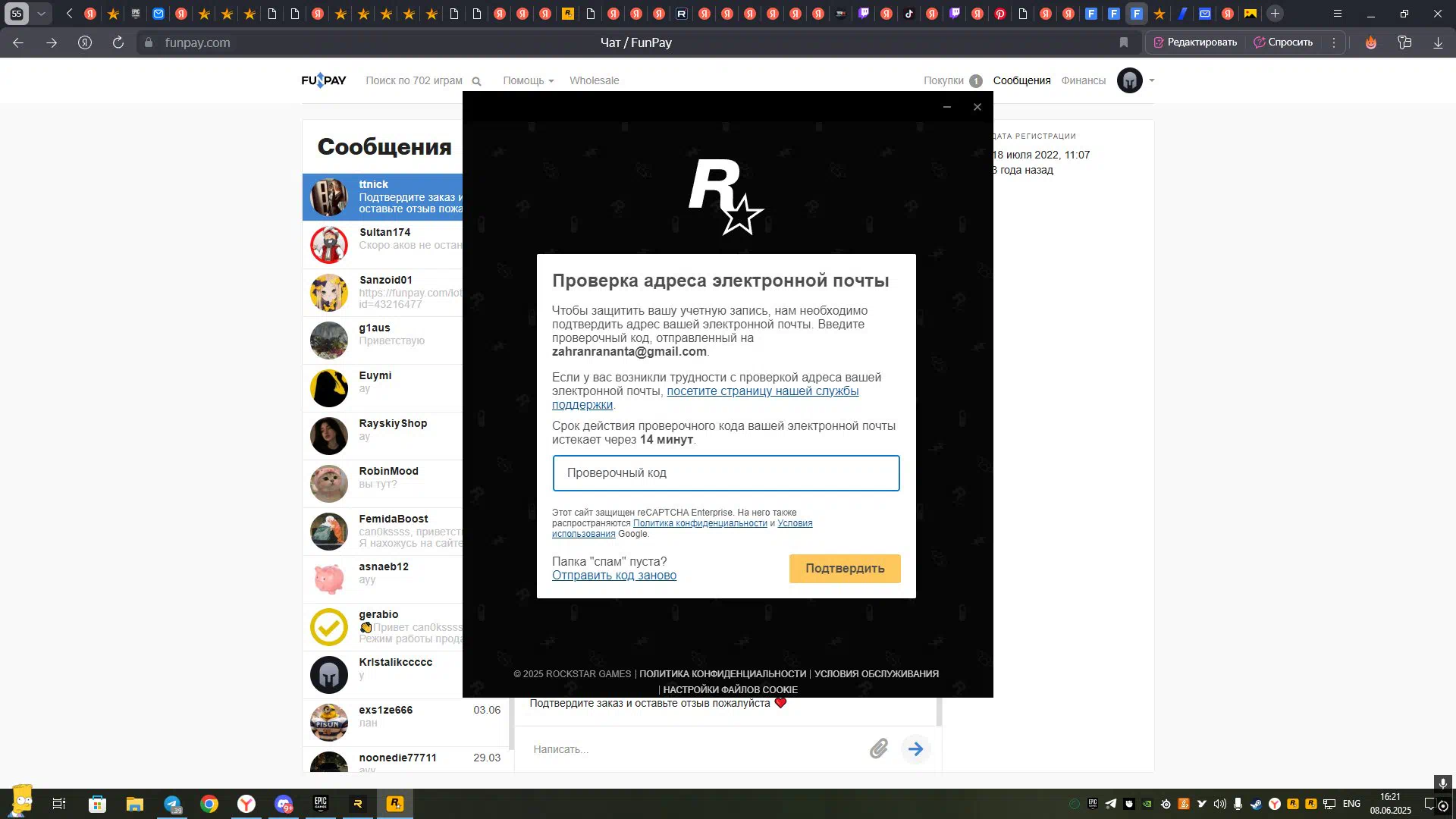Open Google's Условия использования link

(x=795, y=523)
